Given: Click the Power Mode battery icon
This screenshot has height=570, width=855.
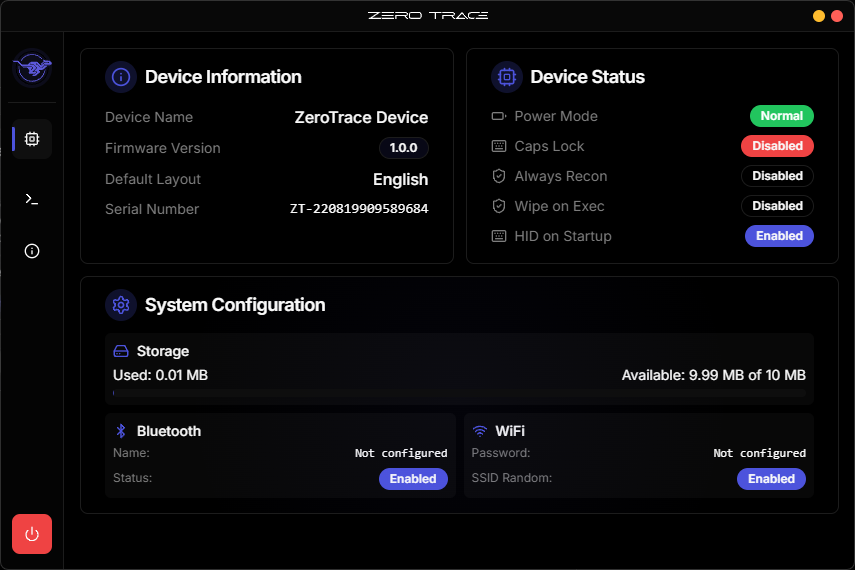Looking at the screenshot, I should click(x=499, y=116).
